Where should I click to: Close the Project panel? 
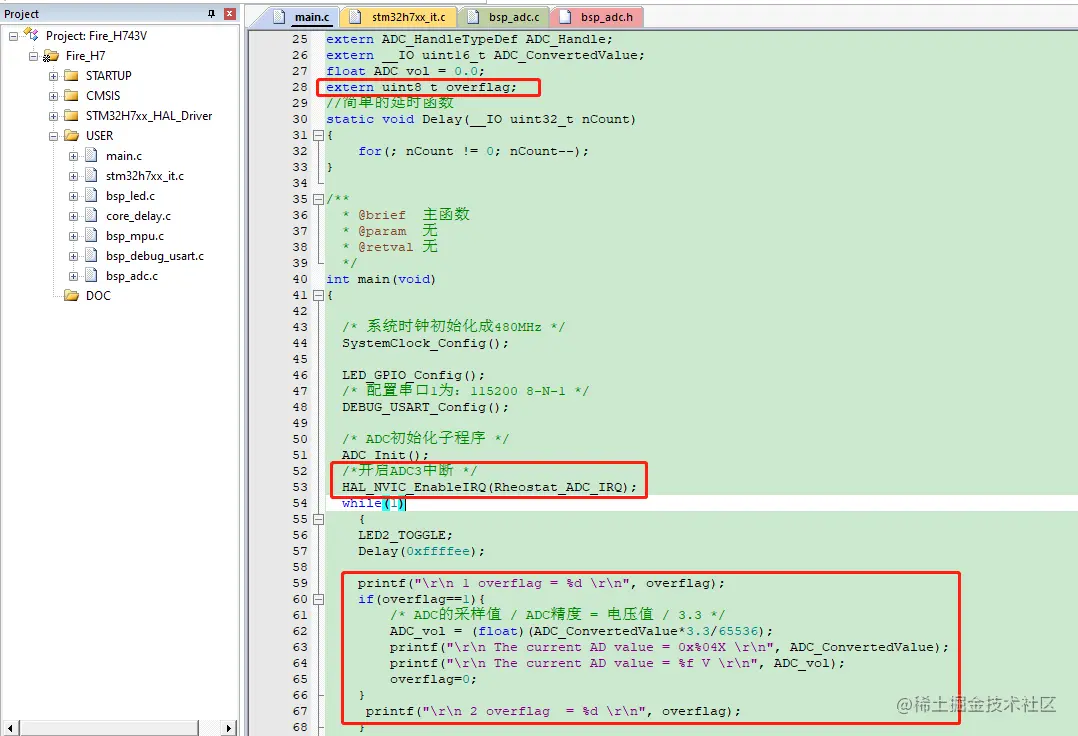pos(230,14)
